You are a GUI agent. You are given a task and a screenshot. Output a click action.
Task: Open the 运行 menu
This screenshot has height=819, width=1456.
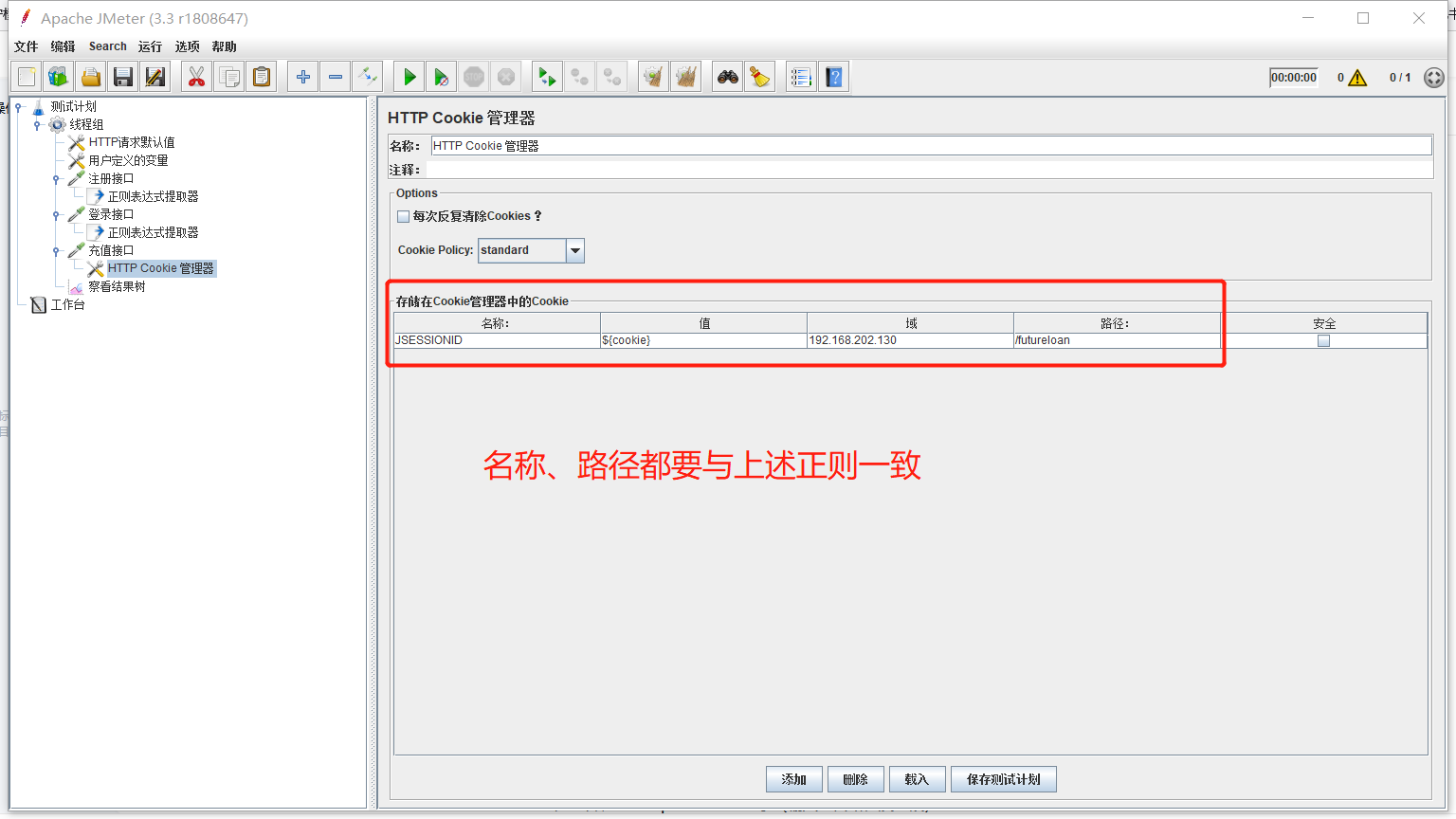150,46
